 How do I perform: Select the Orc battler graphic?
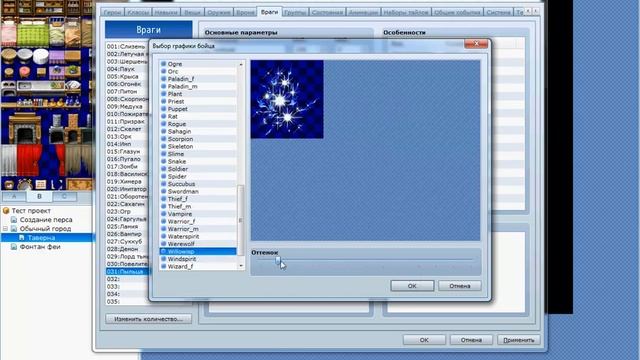pyautogui.click(x=198, y=71)
